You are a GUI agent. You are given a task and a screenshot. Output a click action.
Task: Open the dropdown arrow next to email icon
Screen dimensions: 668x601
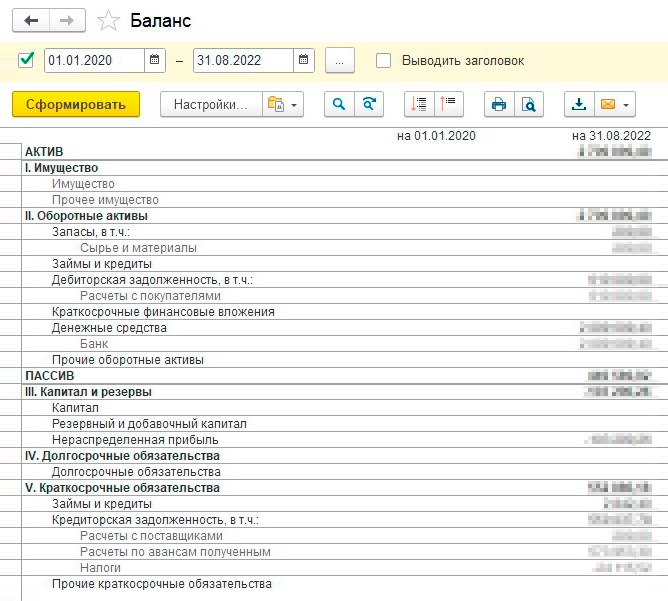pos(626,105)
